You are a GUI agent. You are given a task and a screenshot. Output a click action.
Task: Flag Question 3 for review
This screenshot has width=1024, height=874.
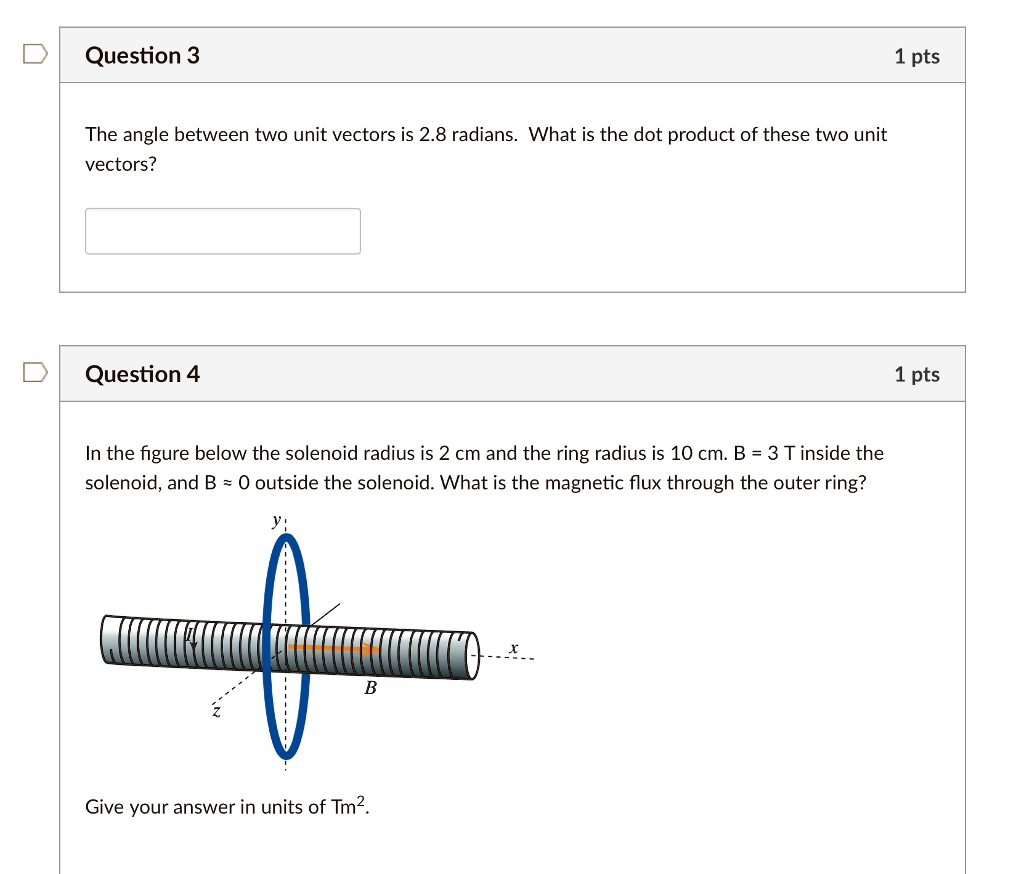[x=34, y=55]
